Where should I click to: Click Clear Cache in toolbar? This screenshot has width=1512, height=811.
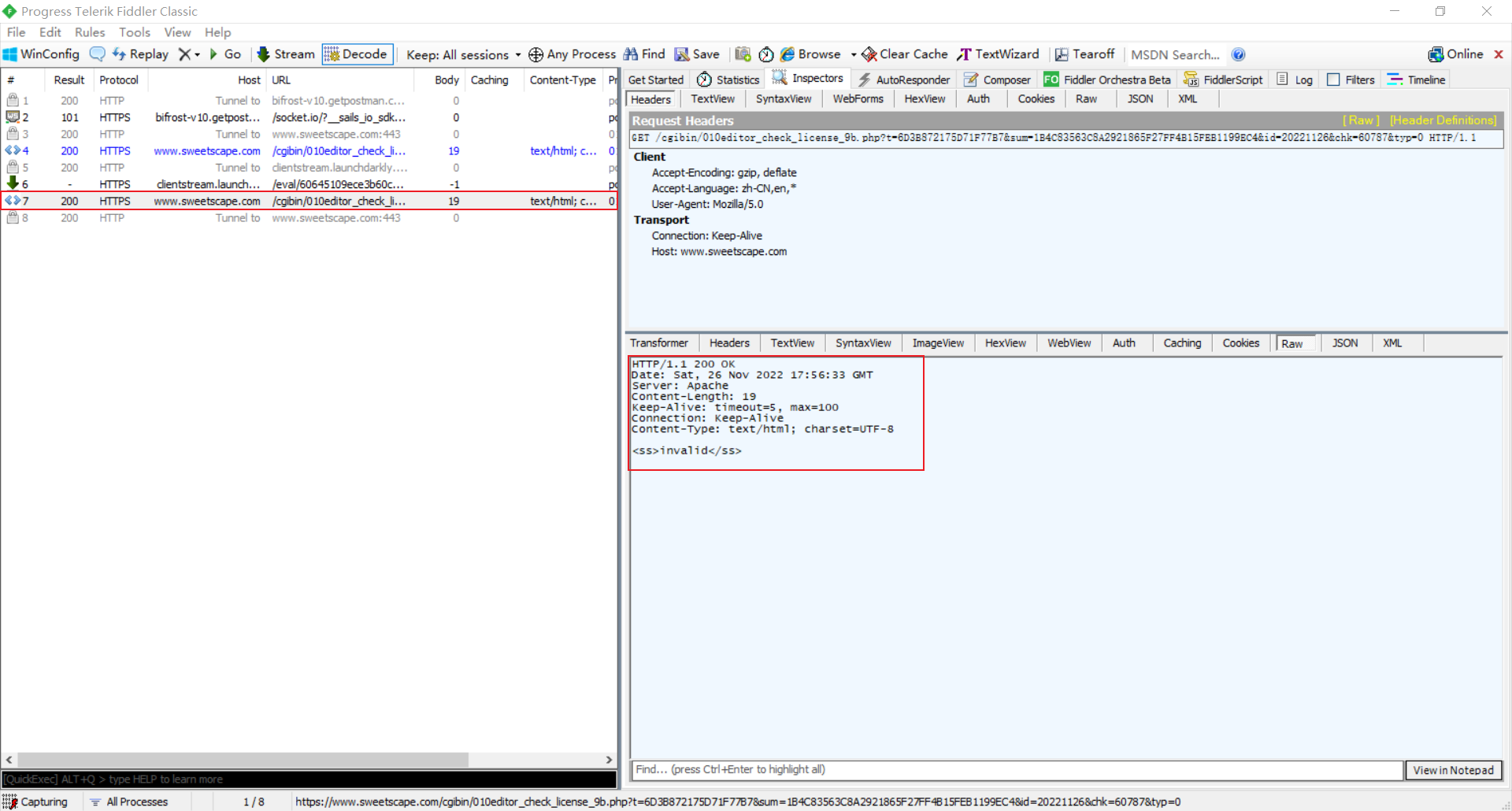coord(906,54)
